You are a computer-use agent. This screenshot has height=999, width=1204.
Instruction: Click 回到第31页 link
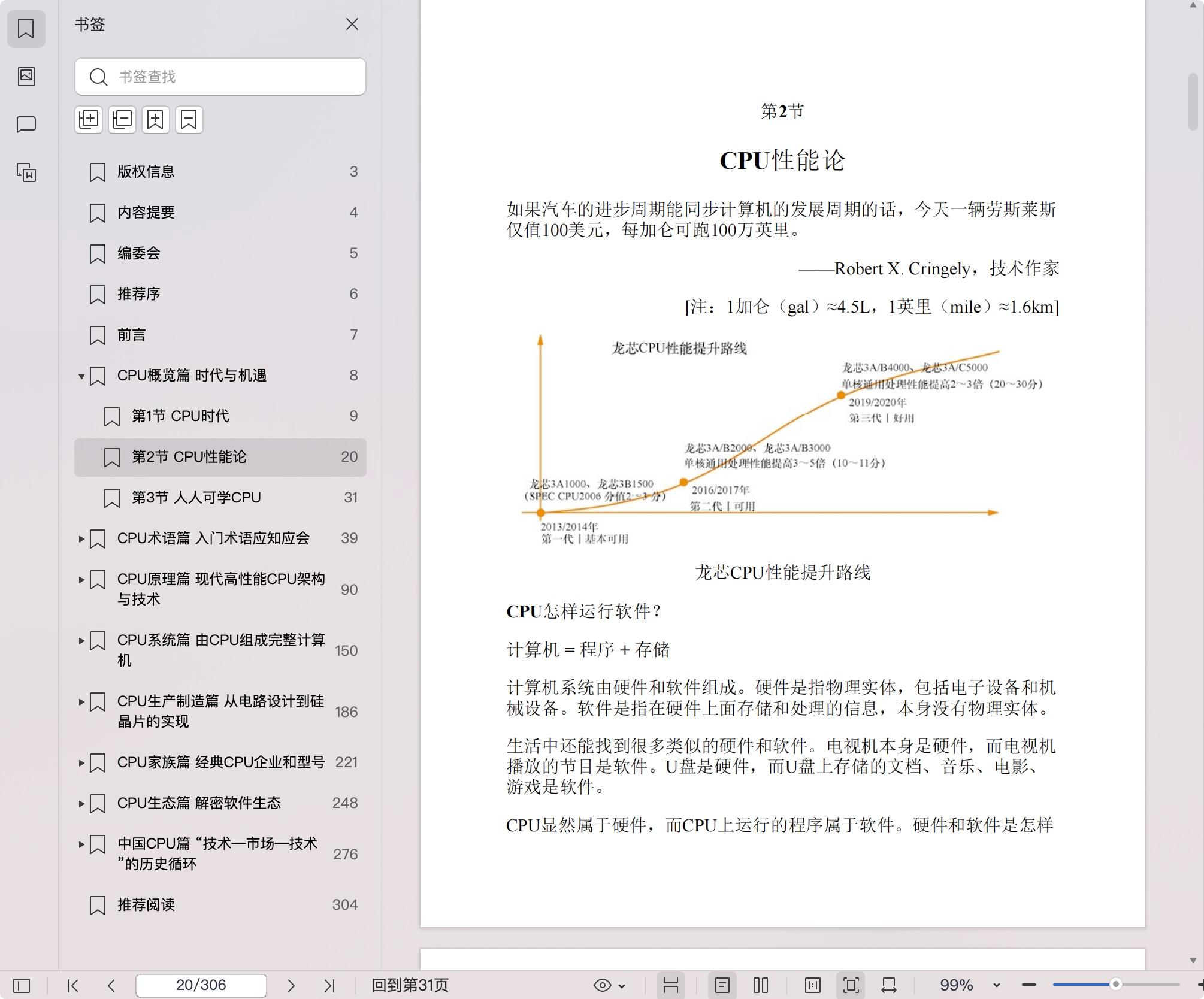[x=410, y=985]
